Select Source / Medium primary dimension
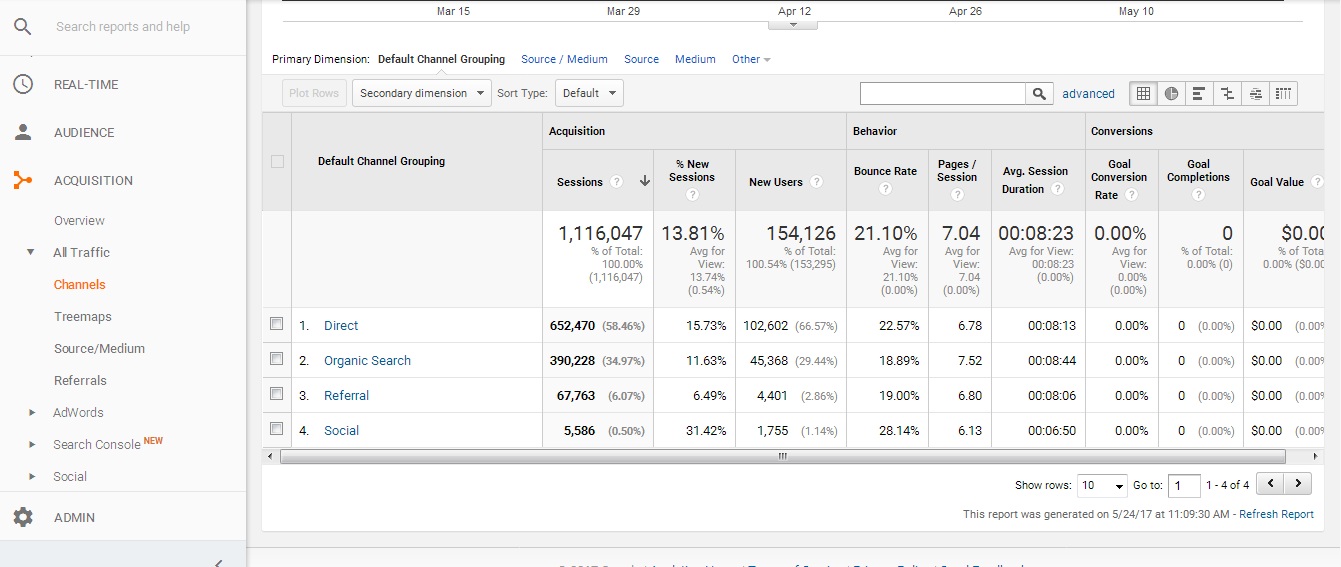The image size is (1341, 567). click(x=564, y=59)
